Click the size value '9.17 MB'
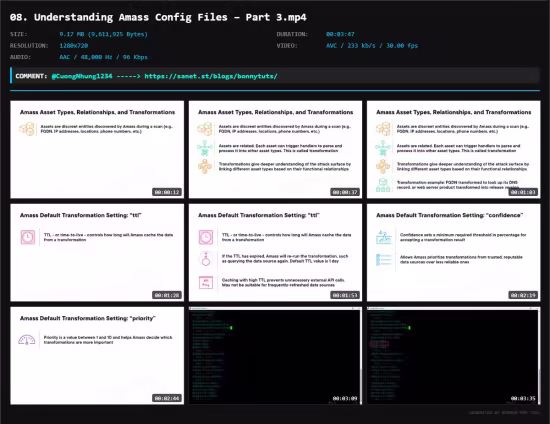The image size is (550, 424). (72, 34)
